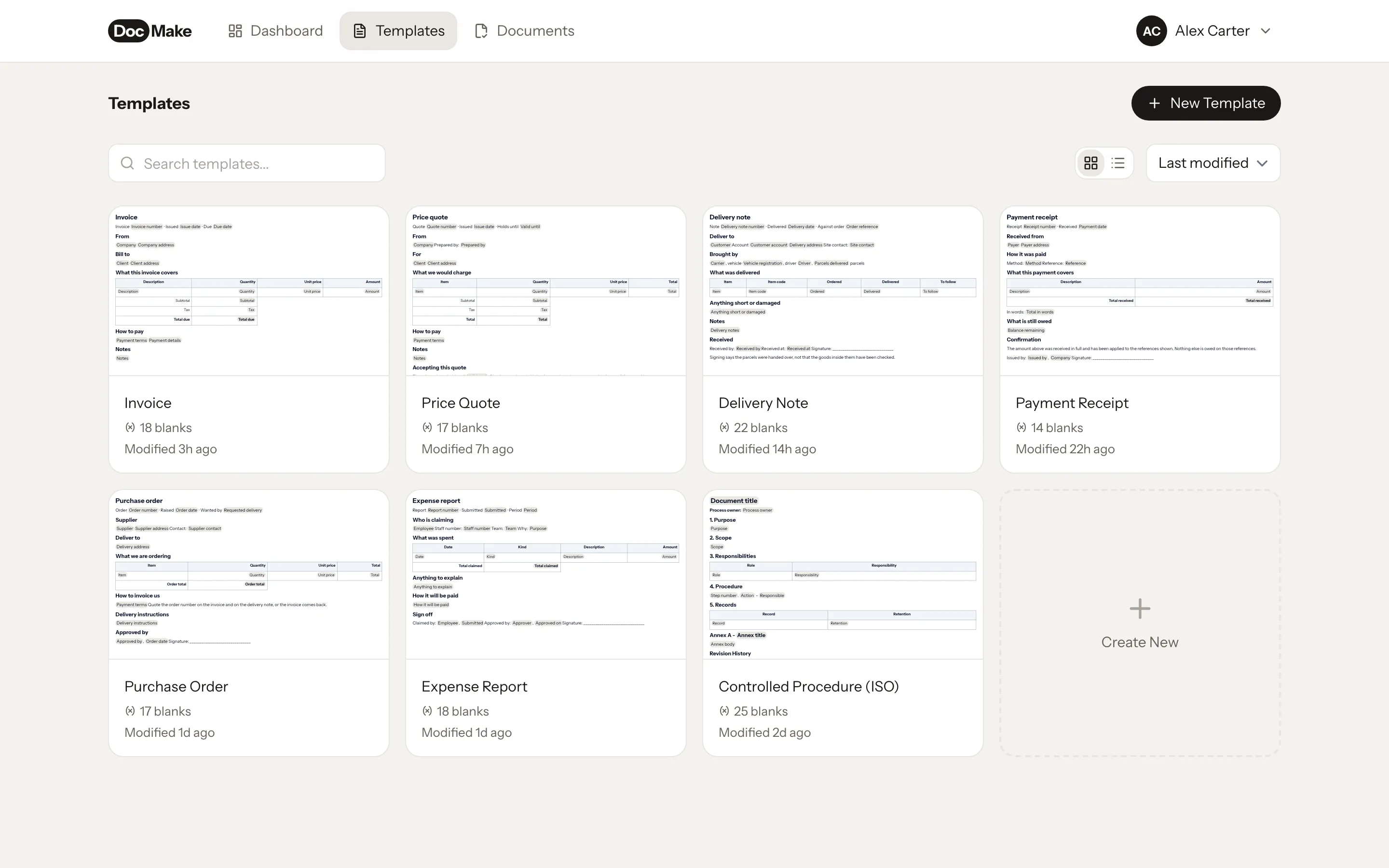Open the Invoice template preview thumbnail
This screenshot has width=1389, height=868.
(x=248, y=291)
